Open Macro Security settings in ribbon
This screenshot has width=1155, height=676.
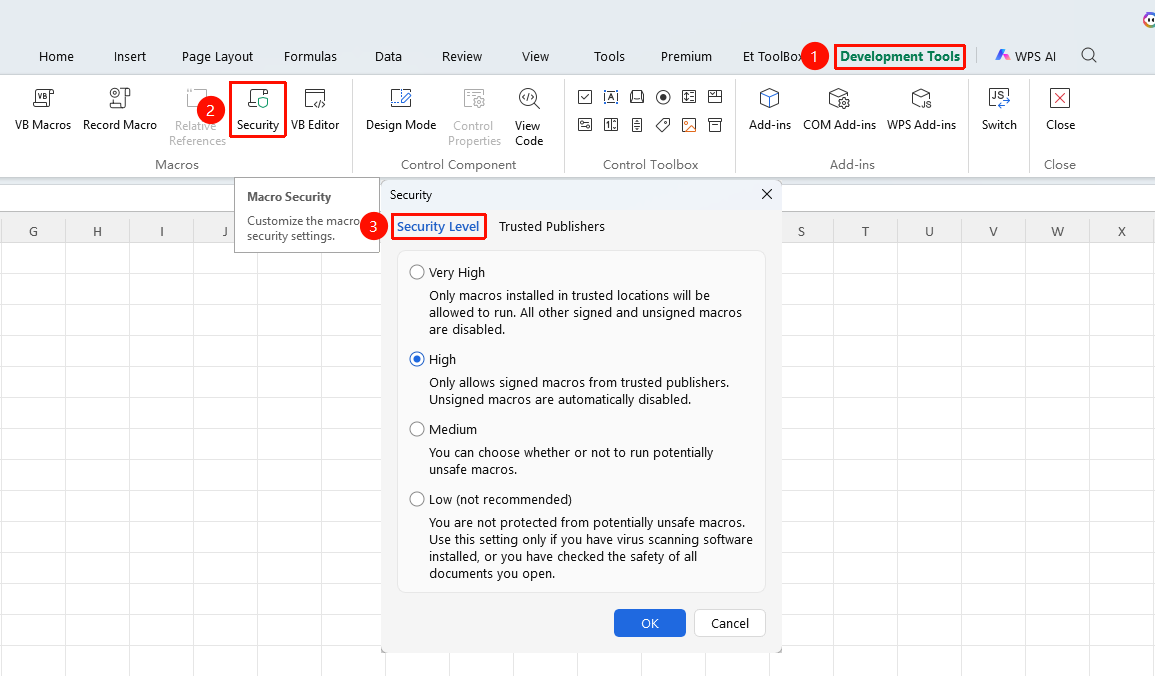click(258, 109)
